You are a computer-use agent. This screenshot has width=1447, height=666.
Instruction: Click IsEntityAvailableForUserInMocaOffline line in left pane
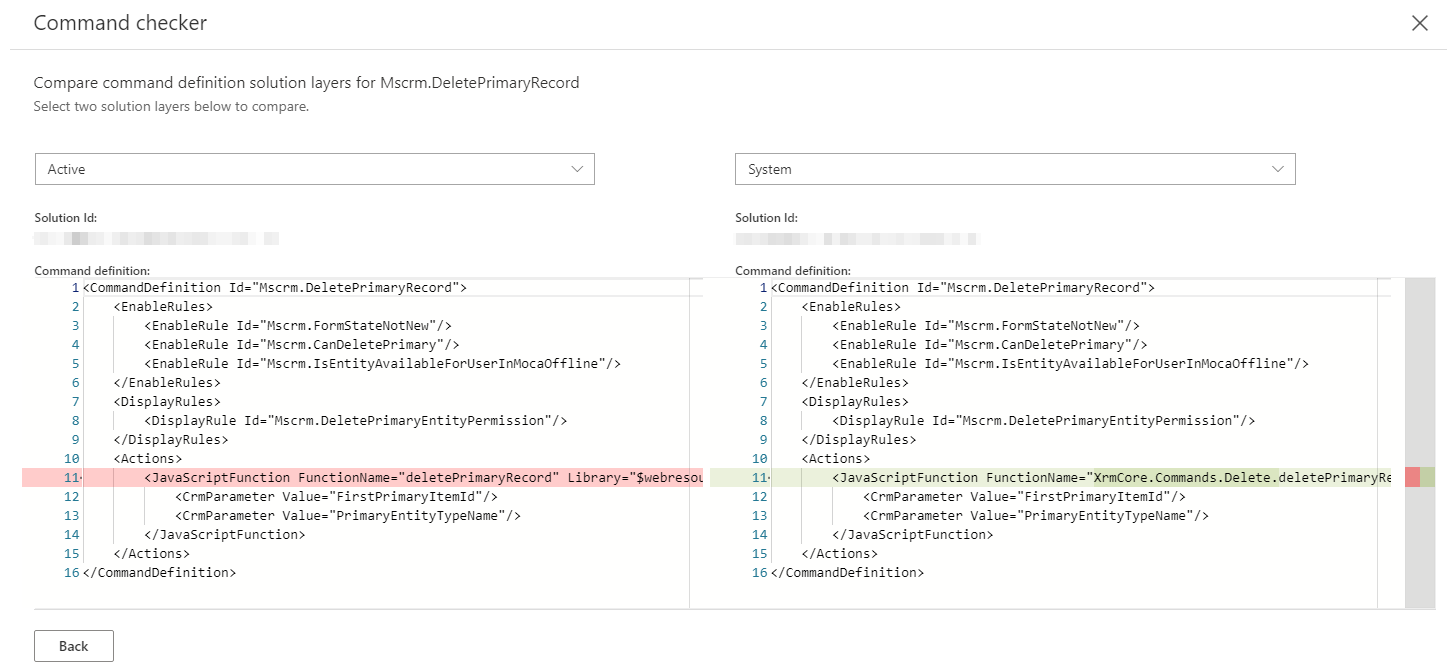pyautogui.click(x=383, y=364)
